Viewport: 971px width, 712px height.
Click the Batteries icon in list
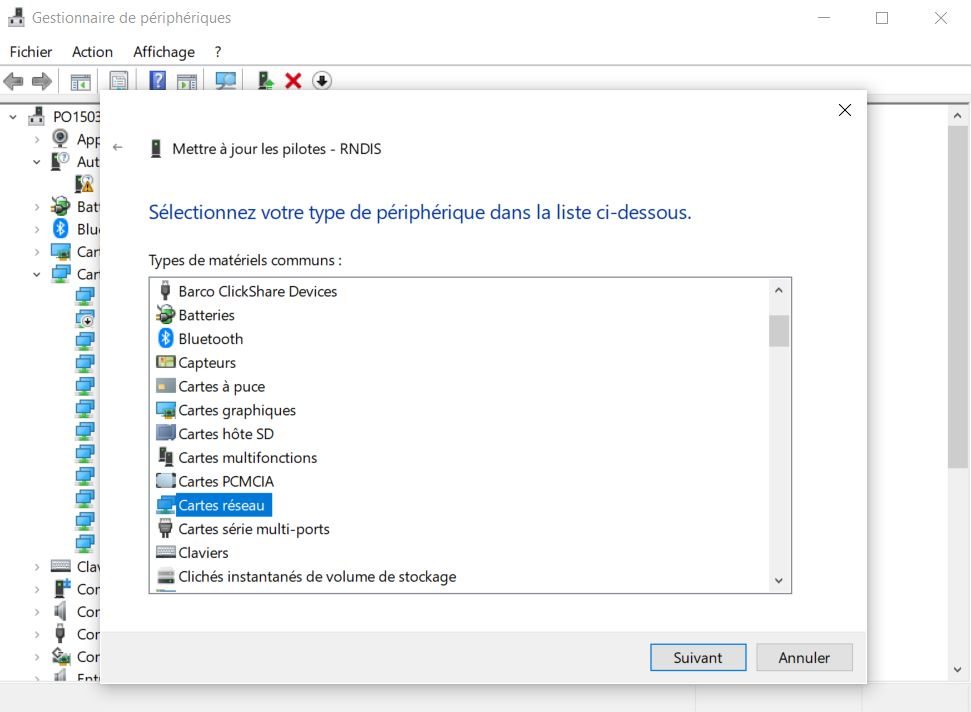pos(165,315)
